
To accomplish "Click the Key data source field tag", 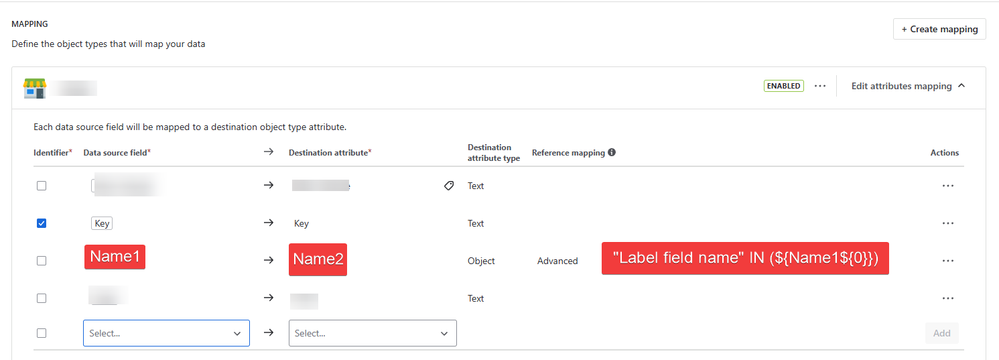I will tap(102, 224).
